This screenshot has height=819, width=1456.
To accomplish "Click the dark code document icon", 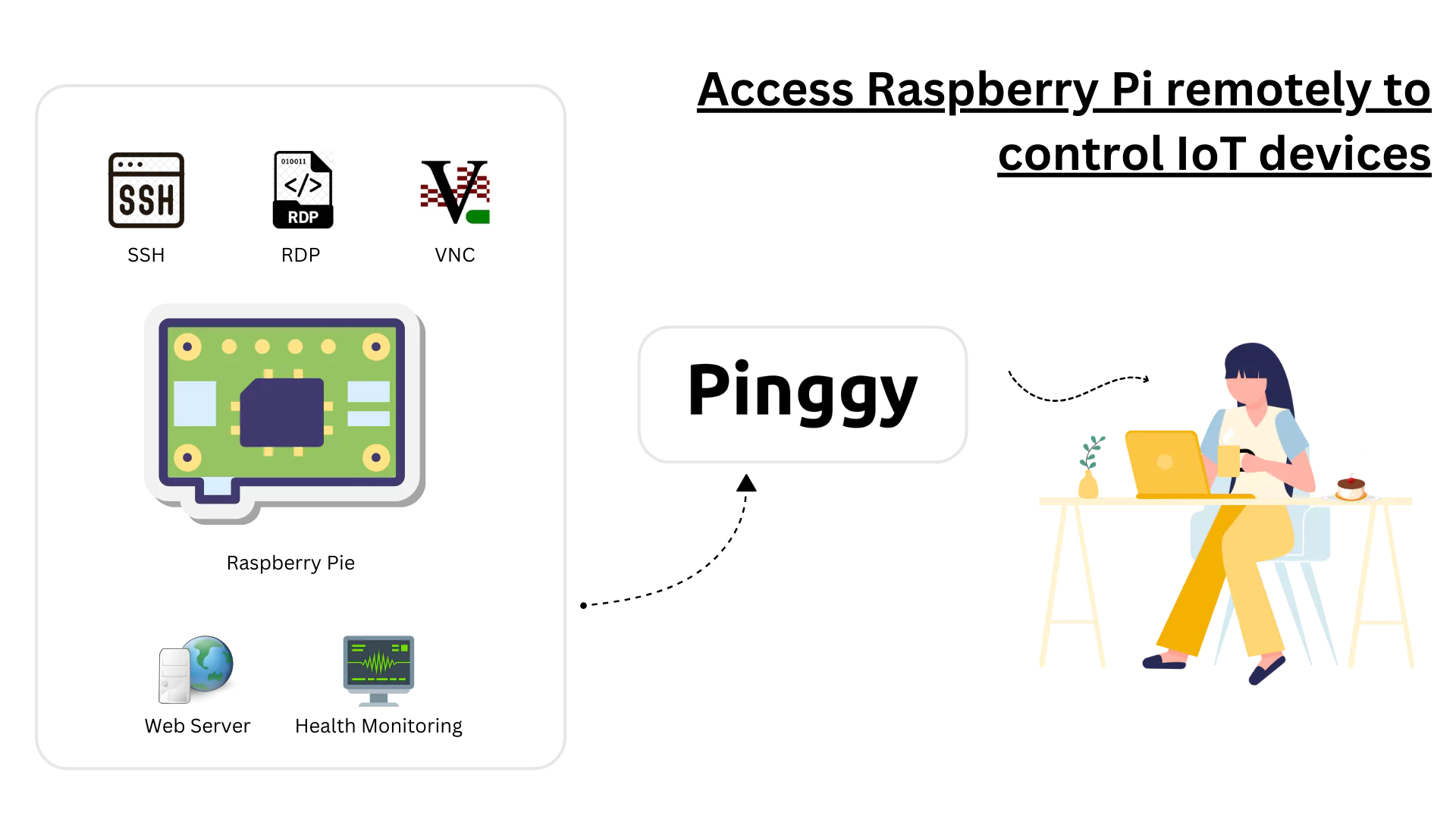I will (303, 189).
